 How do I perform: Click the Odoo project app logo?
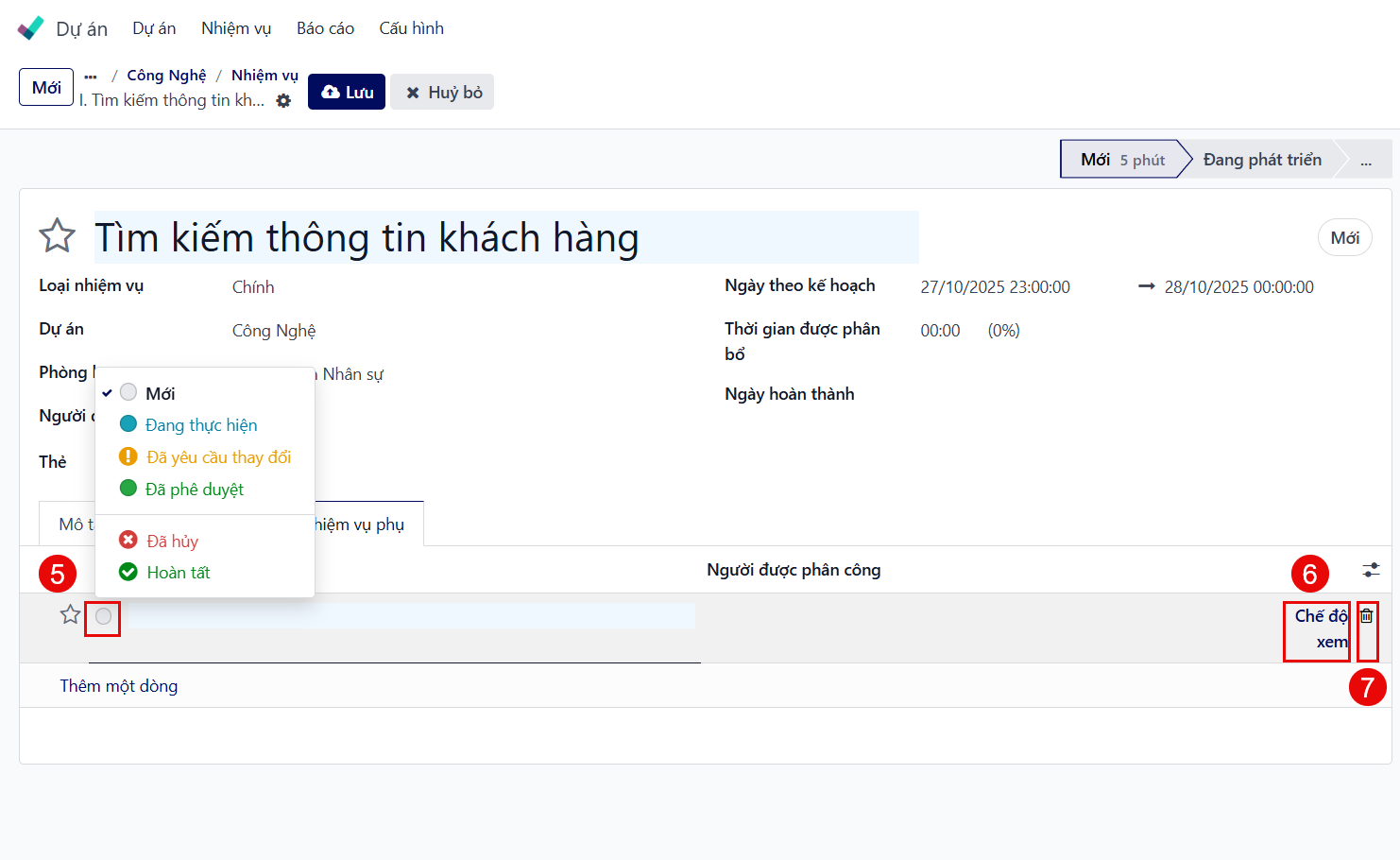(x=30, y=28)
